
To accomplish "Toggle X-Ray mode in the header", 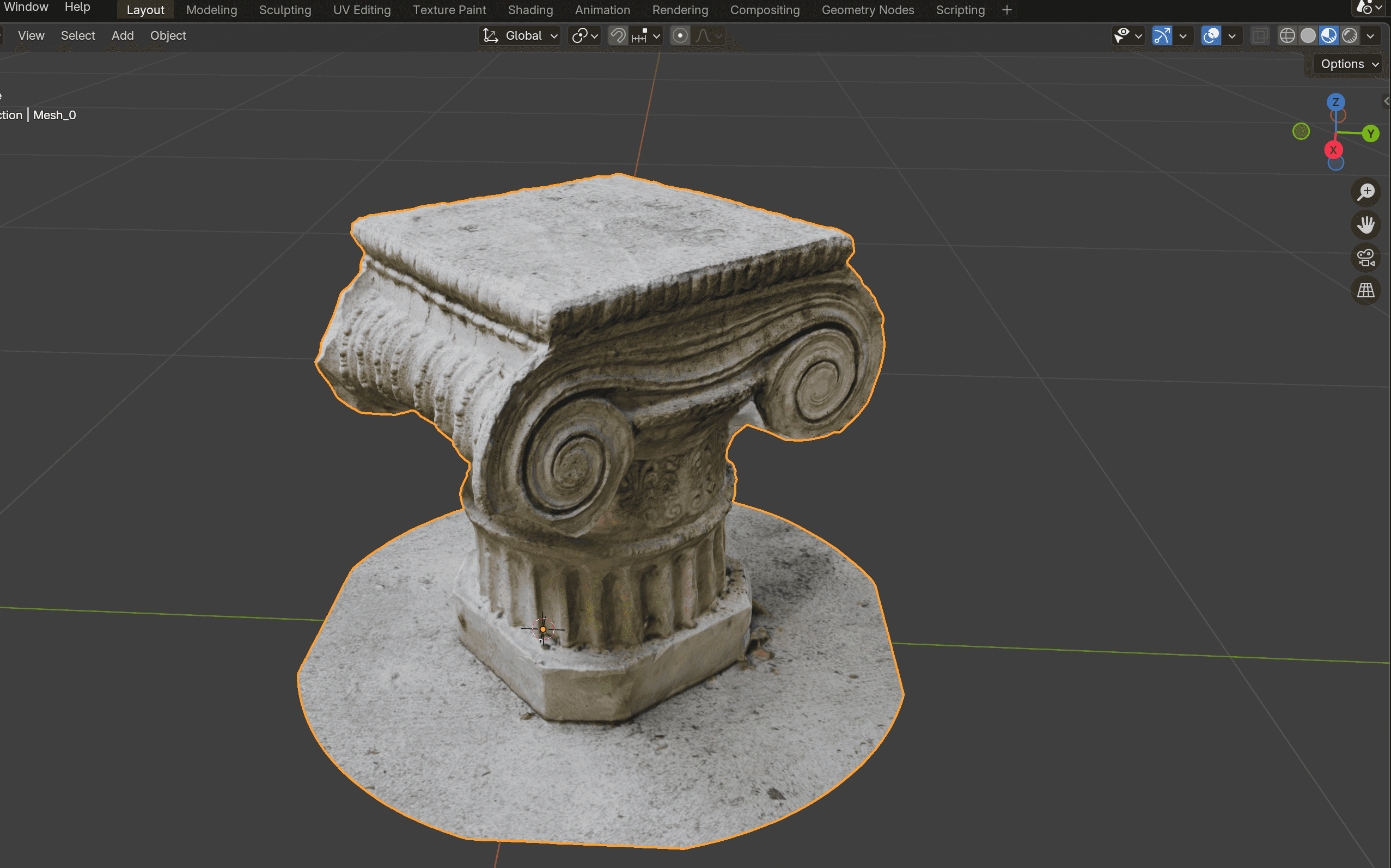I will (1261, 35).
